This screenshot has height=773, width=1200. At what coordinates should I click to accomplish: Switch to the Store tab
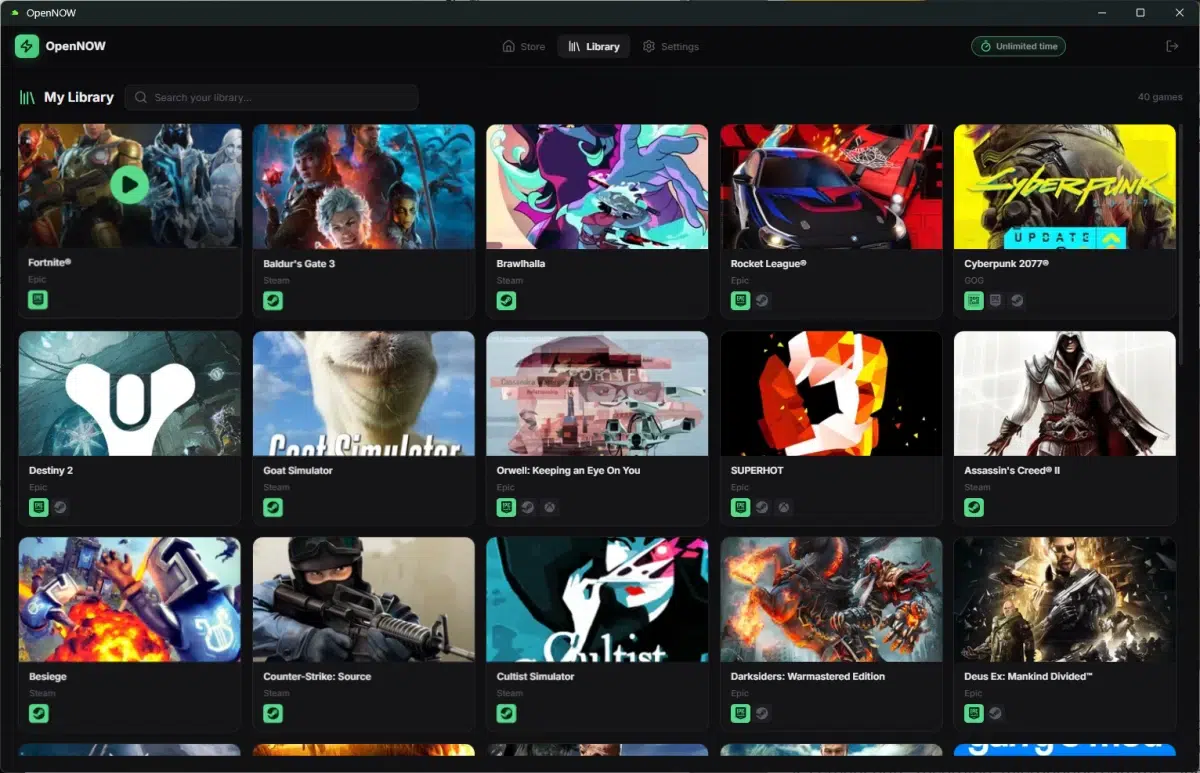click(x=523, y=46)
